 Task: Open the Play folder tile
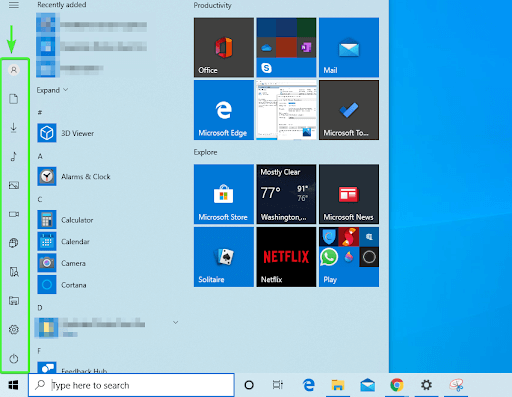click(349, 257)
